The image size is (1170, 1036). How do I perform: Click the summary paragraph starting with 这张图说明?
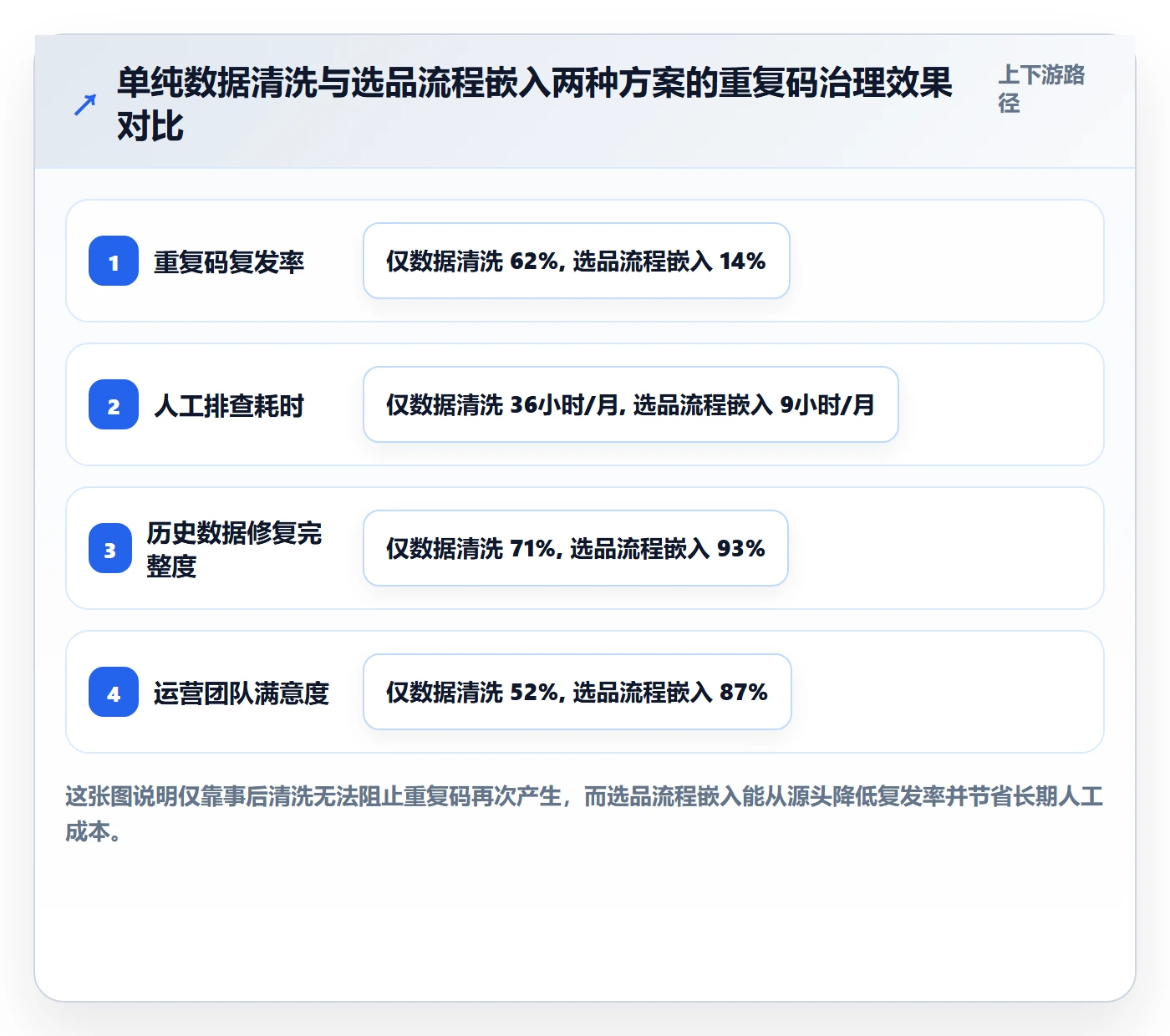(x=584, y=813)
